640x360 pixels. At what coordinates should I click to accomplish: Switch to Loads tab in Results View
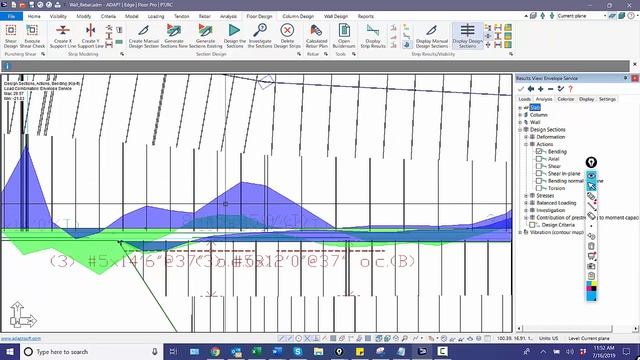pyautogui.click(x=524, y=99)
